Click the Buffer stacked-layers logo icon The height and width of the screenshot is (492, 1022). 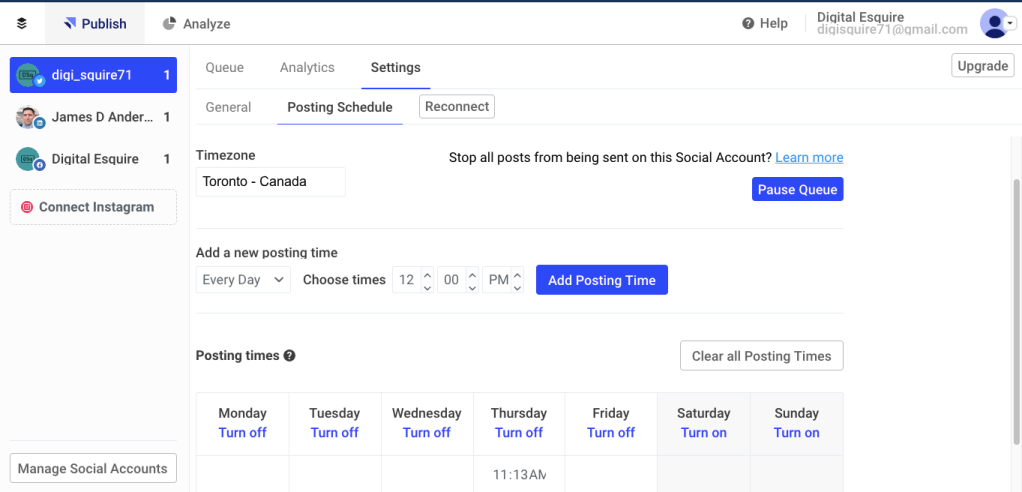[22, 23]
